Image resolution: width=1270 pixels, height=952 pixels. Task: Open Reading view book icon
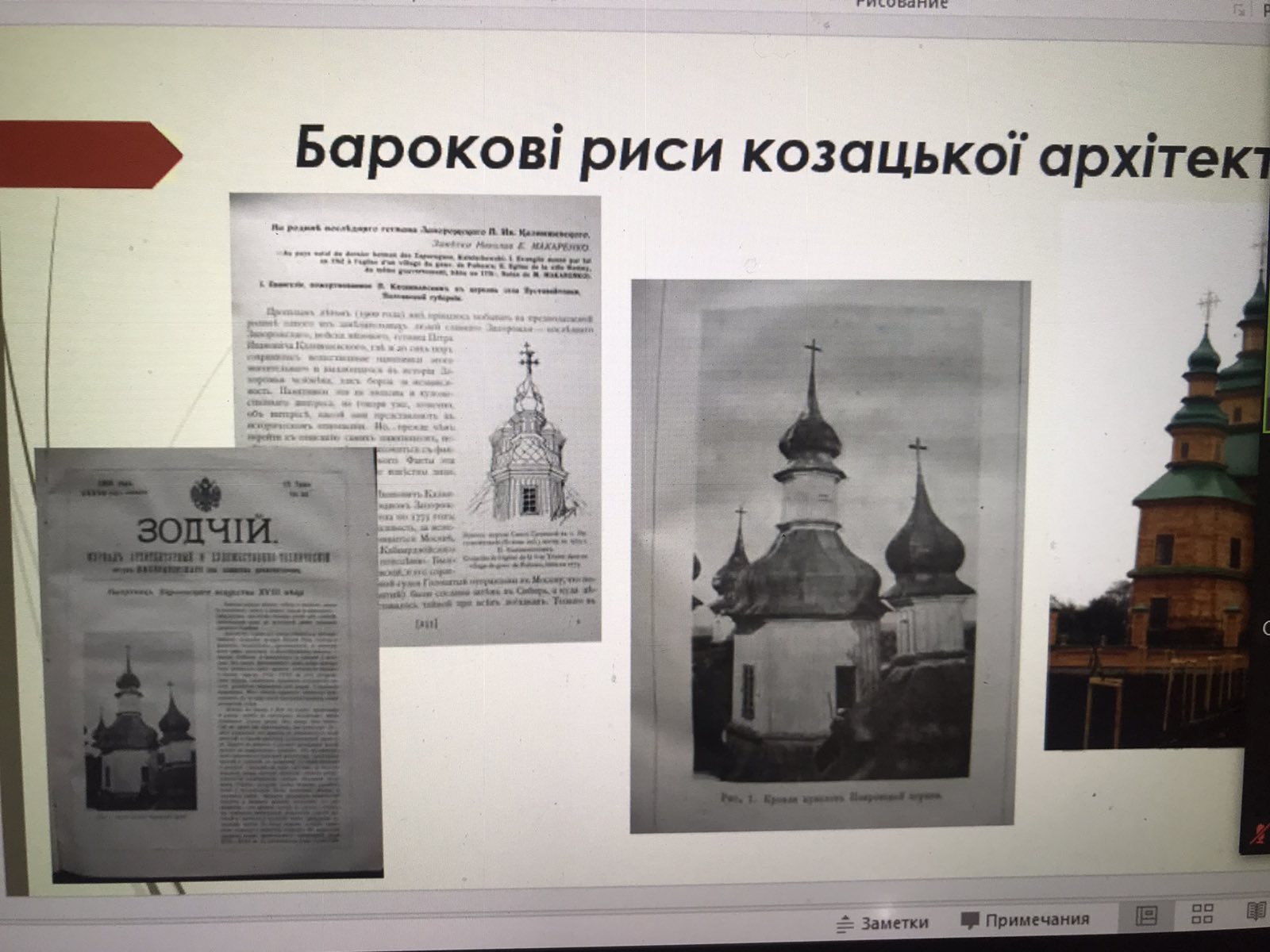1256,911
